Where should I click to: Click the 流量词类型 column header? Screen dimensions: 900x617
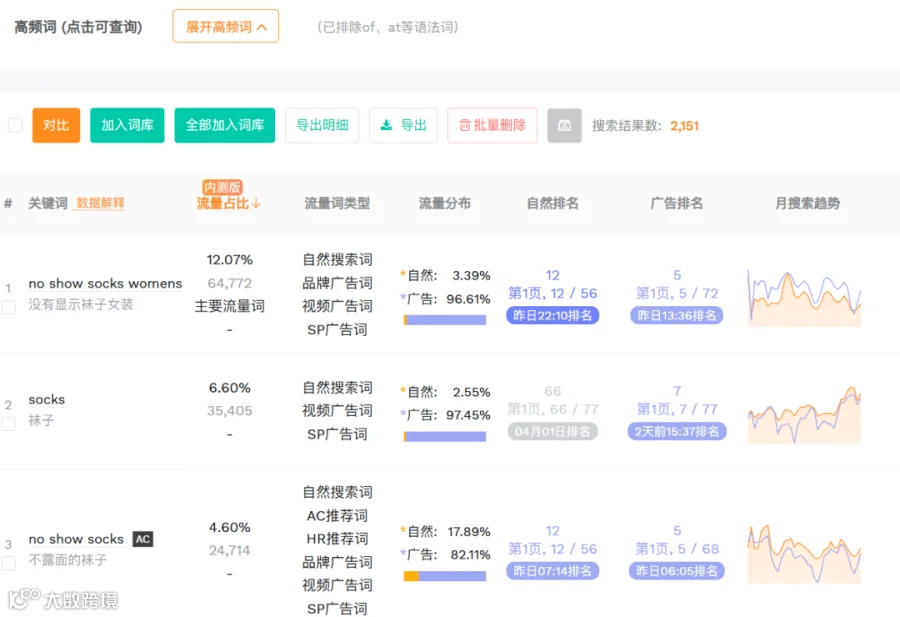pos(337,203)
